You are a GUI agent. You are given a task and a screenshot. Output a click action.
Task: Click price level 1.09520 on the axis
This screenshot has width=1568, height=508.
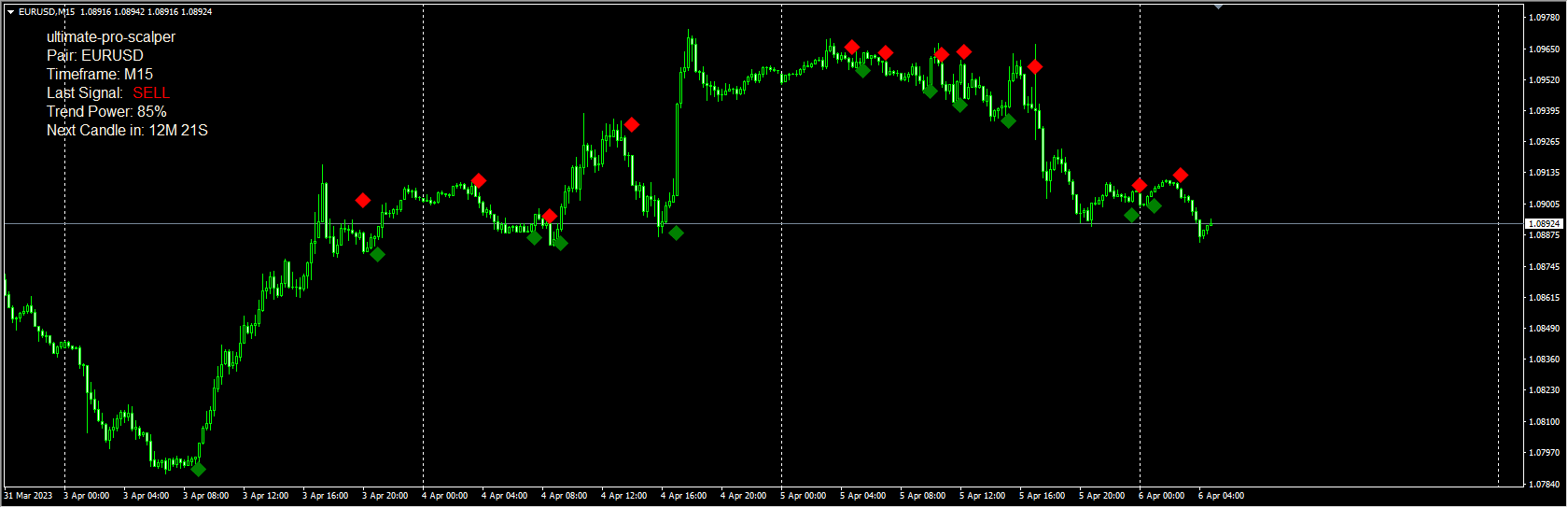1545,80
